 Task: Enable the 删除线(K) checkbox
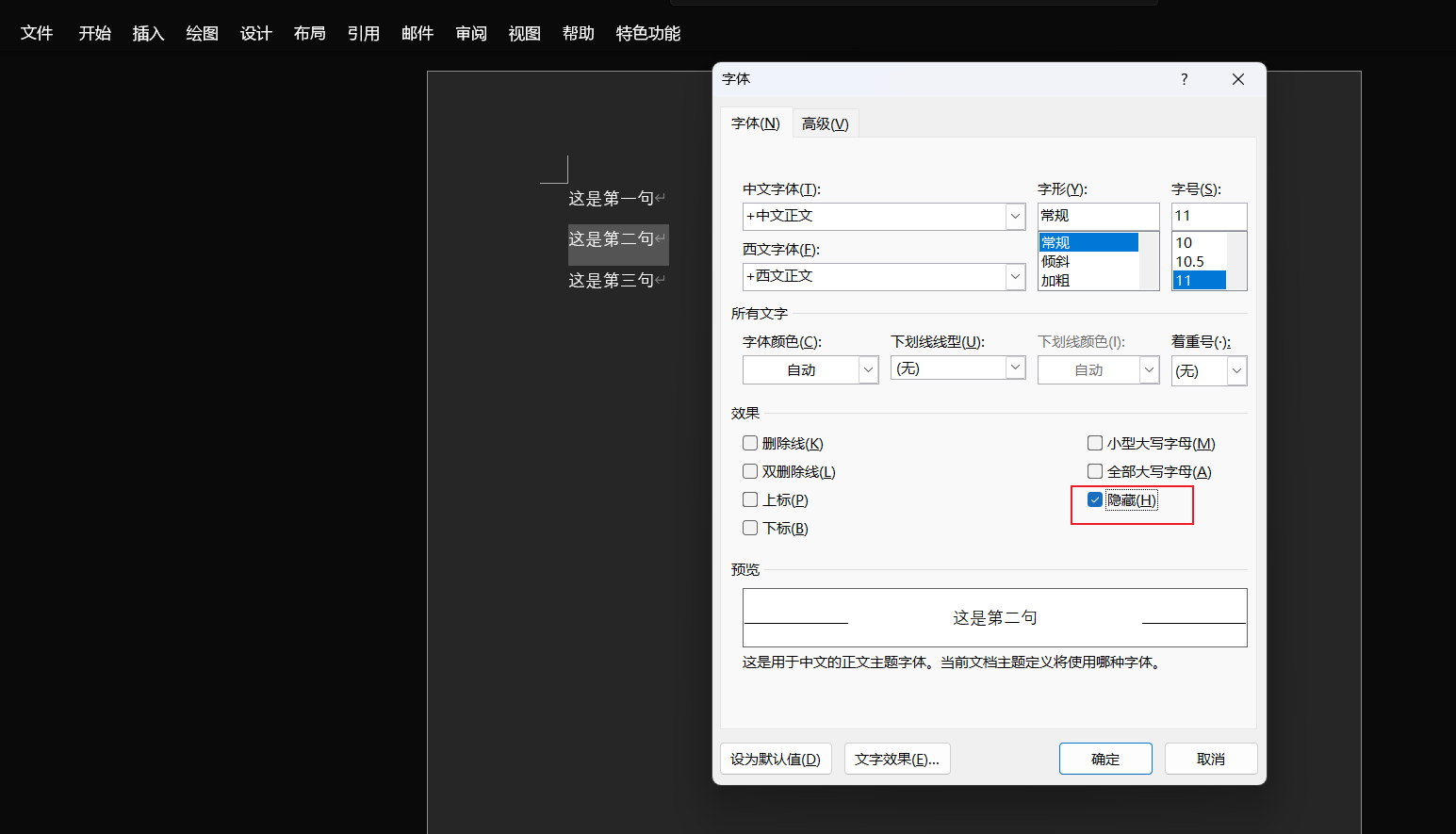[x=750, y=443]
